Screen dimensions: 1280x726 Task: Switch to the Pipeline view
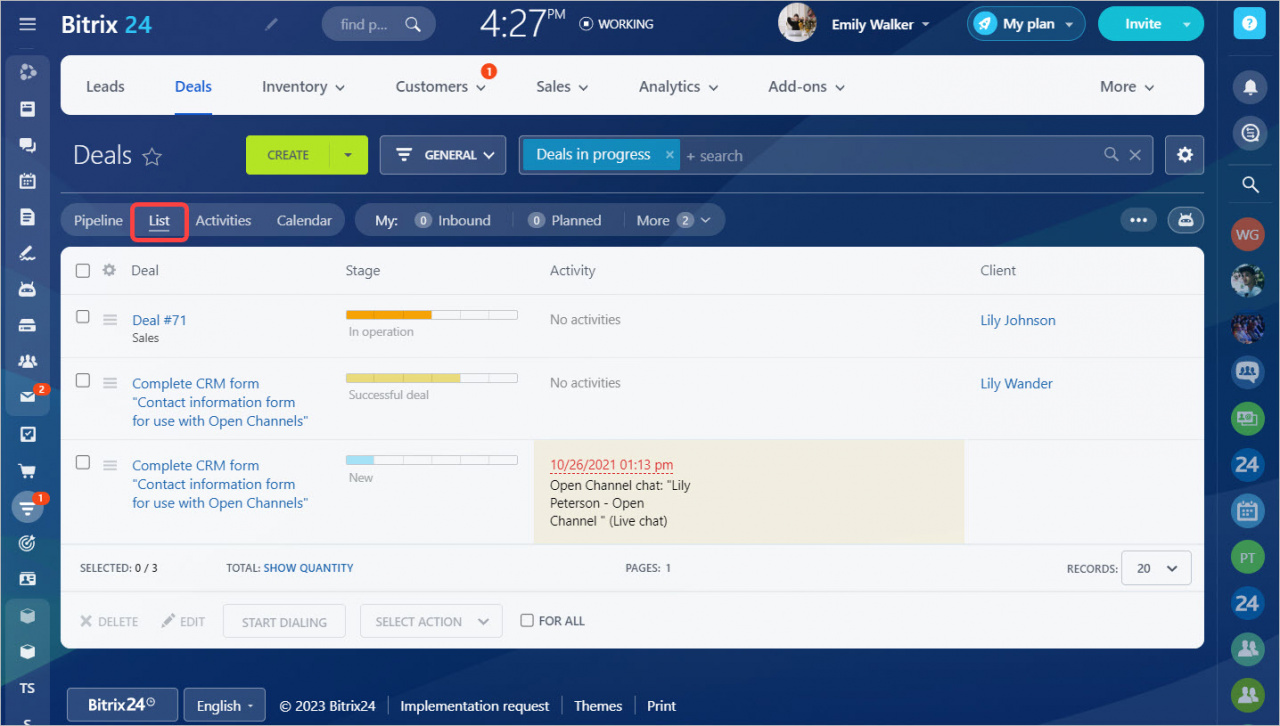98,220
